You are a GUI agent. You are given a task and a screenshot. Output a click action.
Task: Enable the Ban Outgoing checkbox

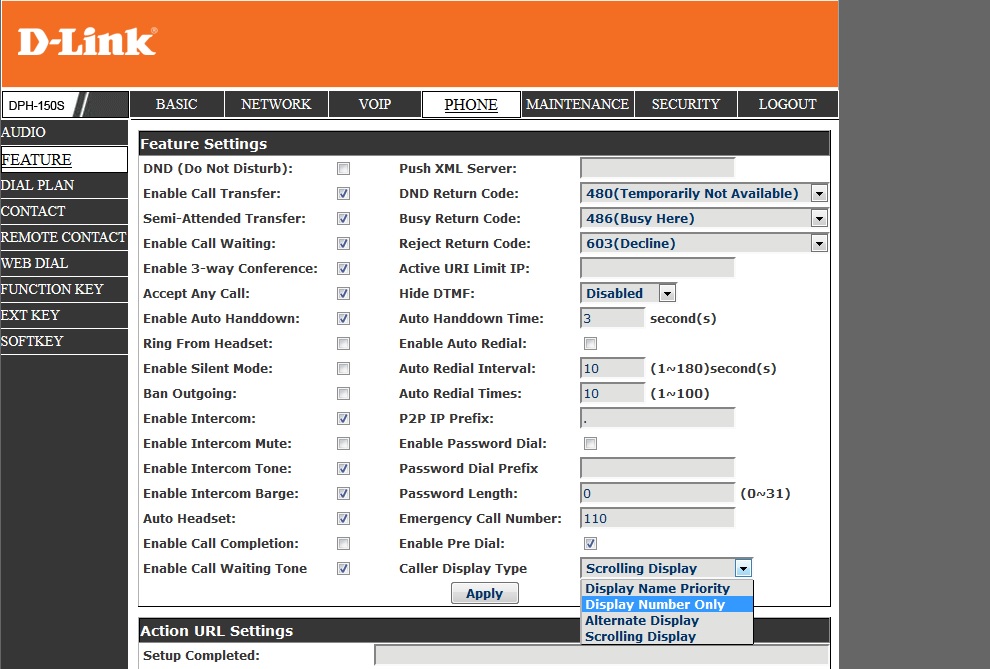coord(343,394)
